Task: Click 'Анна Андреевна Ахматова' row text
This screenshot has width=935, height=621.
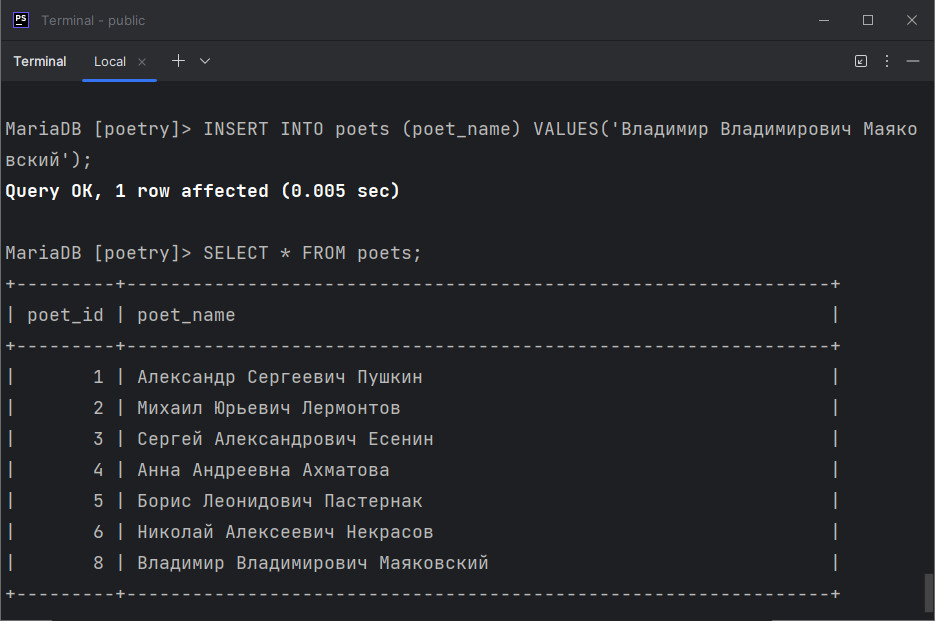Action: click(263, 470)
